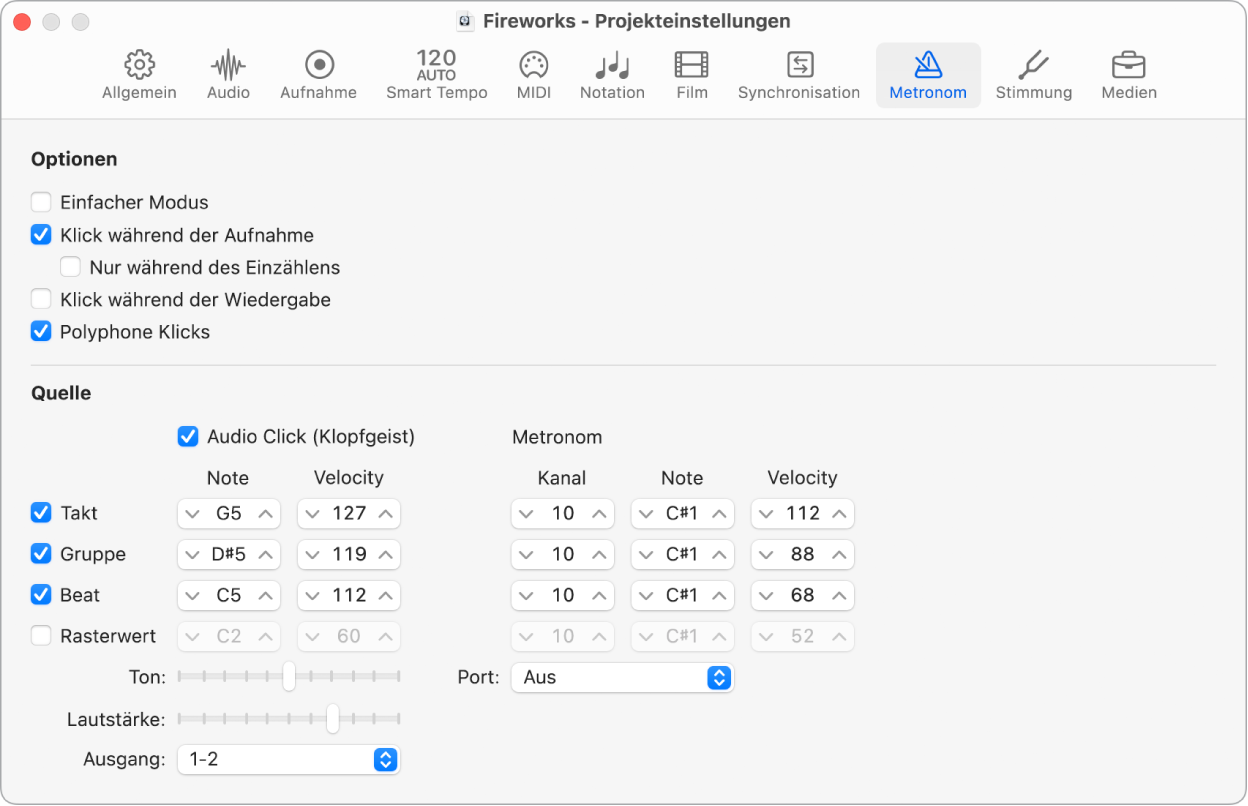
Task: Open the Allgemein settings gear icon
Action: coord(139,65)
